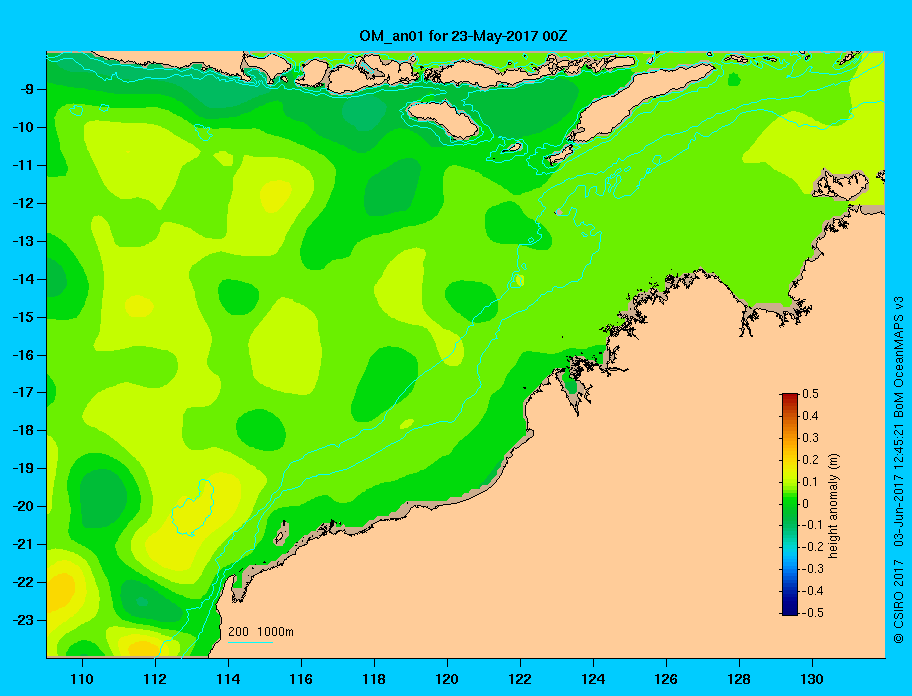Click latitude axis label -11
The height and width of the screenshot is (696, 912).
pyautogui.click(x=22, y=165)
